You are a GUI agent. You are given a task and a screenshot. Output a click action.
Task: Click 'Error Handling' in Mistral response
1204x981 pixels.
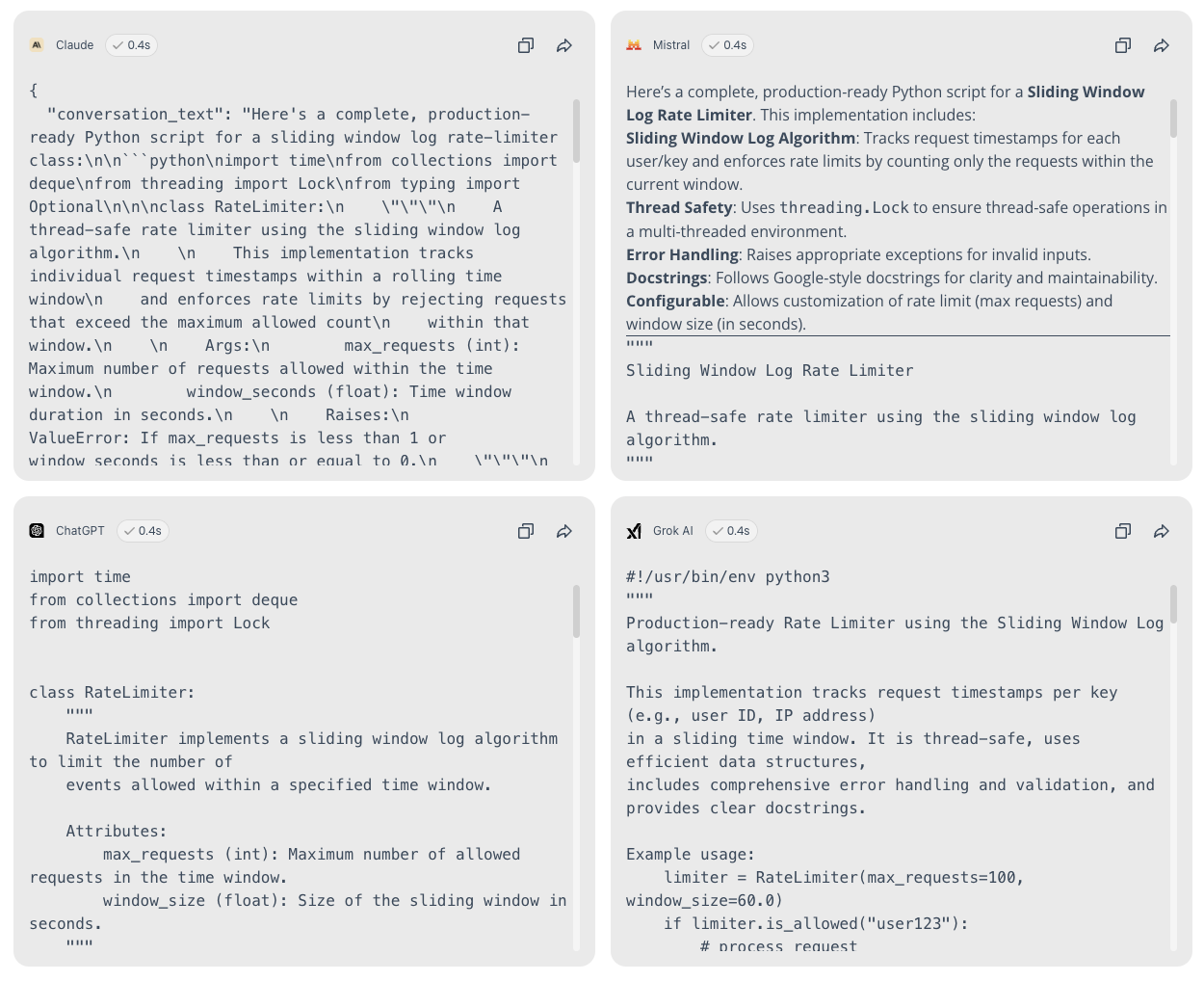pos(682,254)
